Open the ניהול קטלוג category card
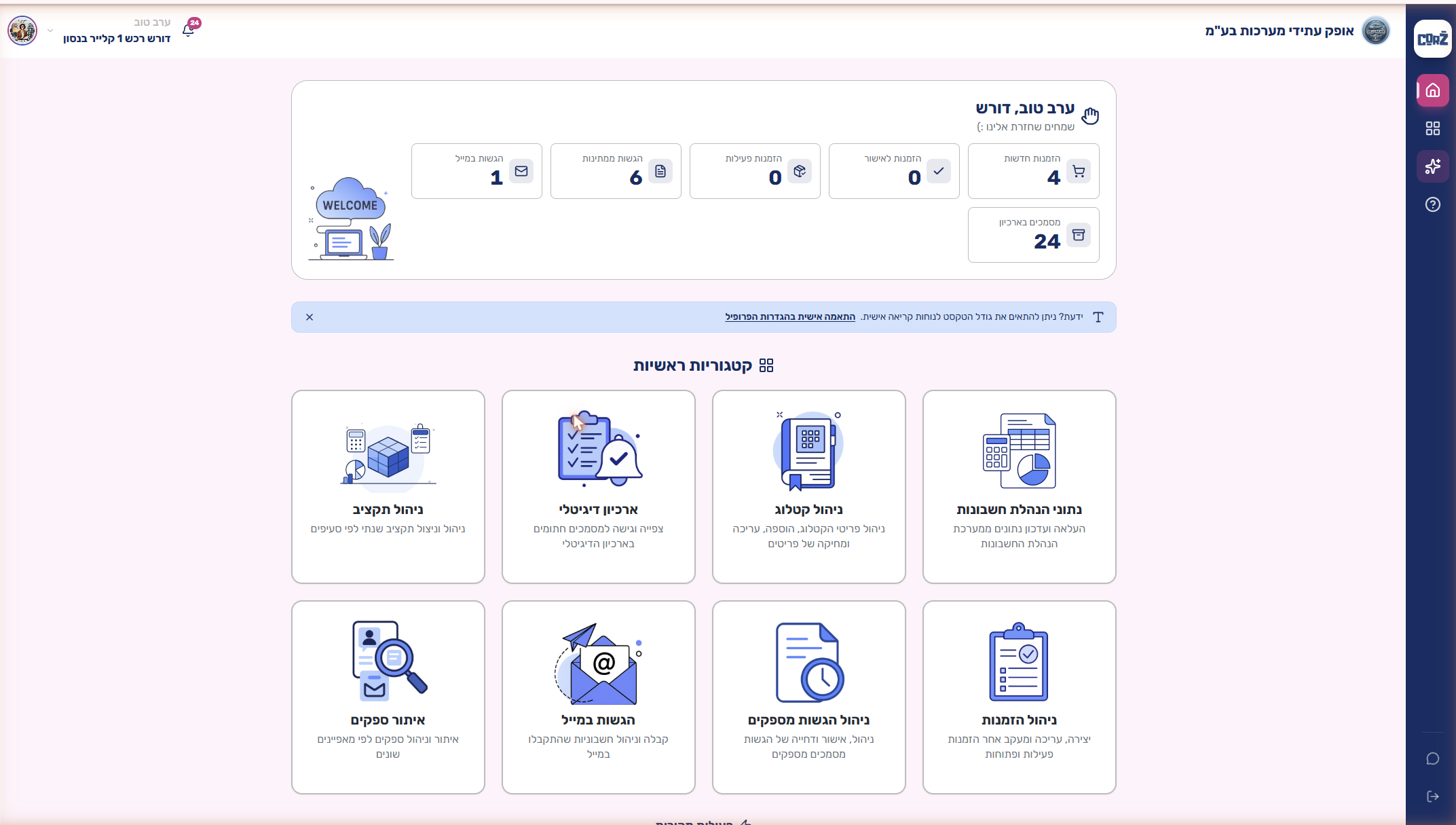1456x825 pixels. coord(808,487)
